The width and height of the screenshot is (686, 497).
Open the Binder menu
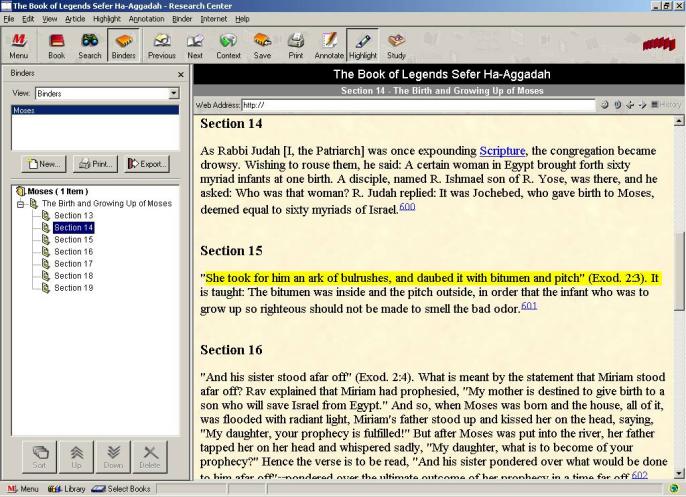(182, 19)
